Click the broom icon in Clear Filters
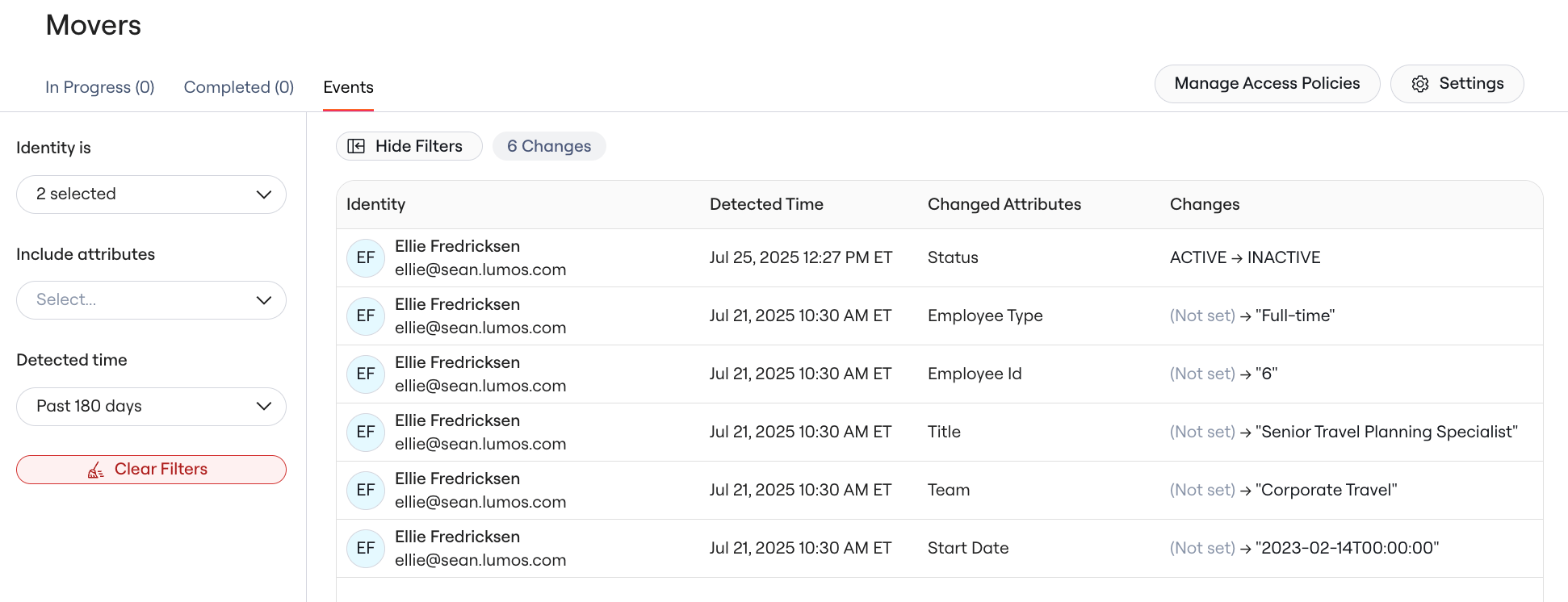This screenshot has width=1568, height=602. coord(96,470)
